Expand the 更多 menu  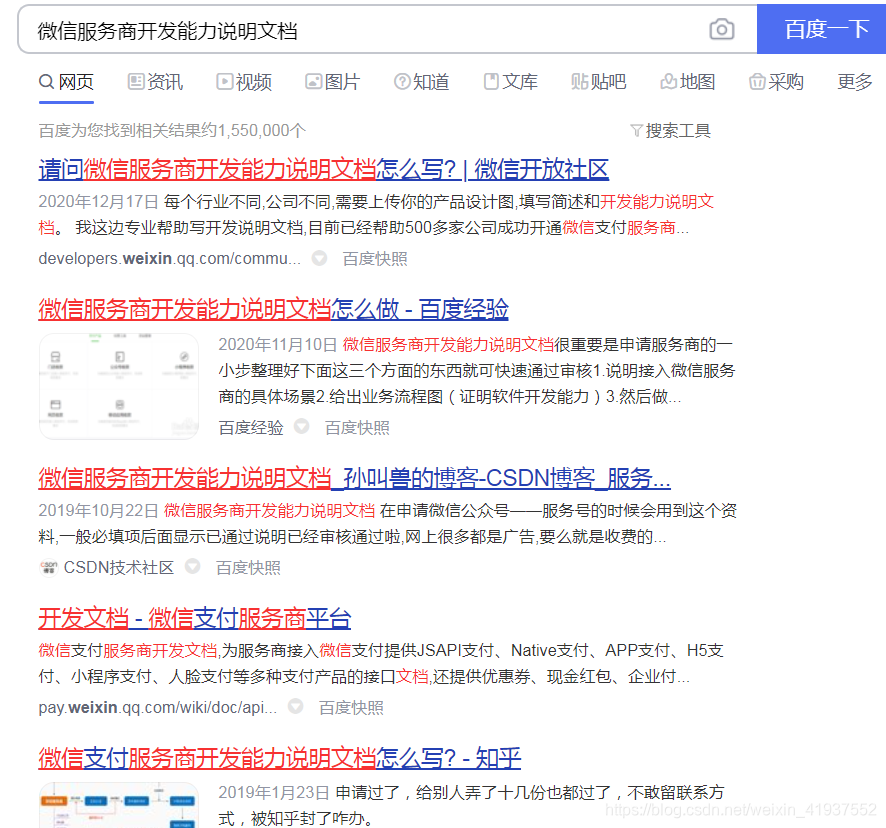click(854, 82)
